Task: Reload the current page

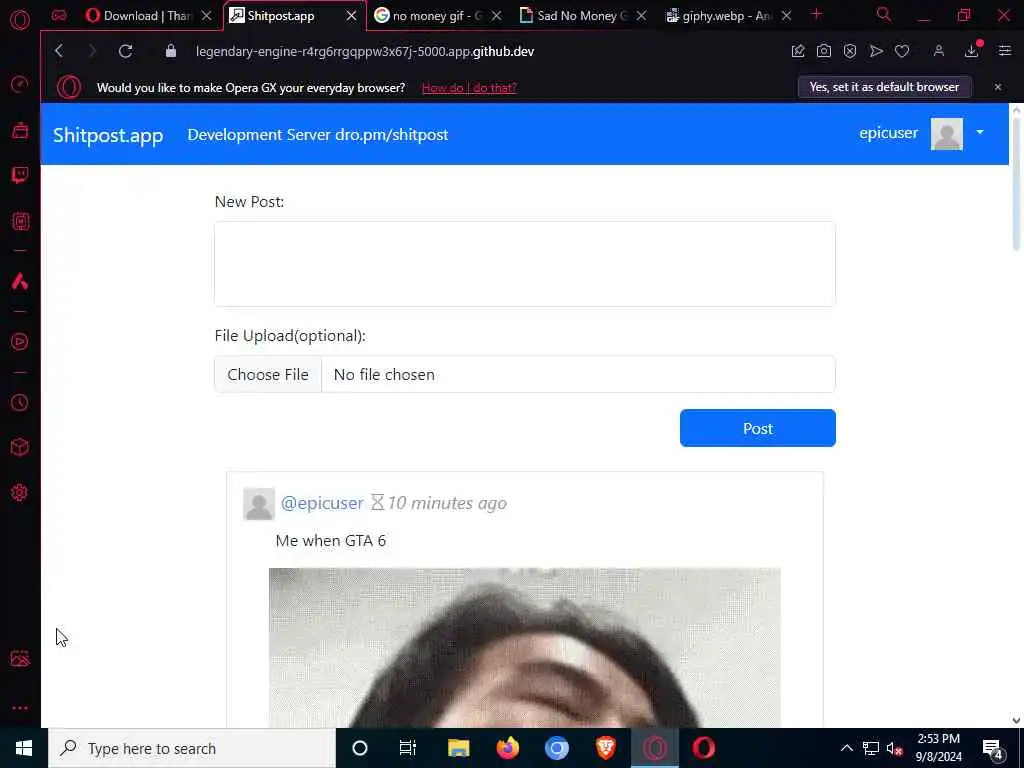Action: click(125, 51)
